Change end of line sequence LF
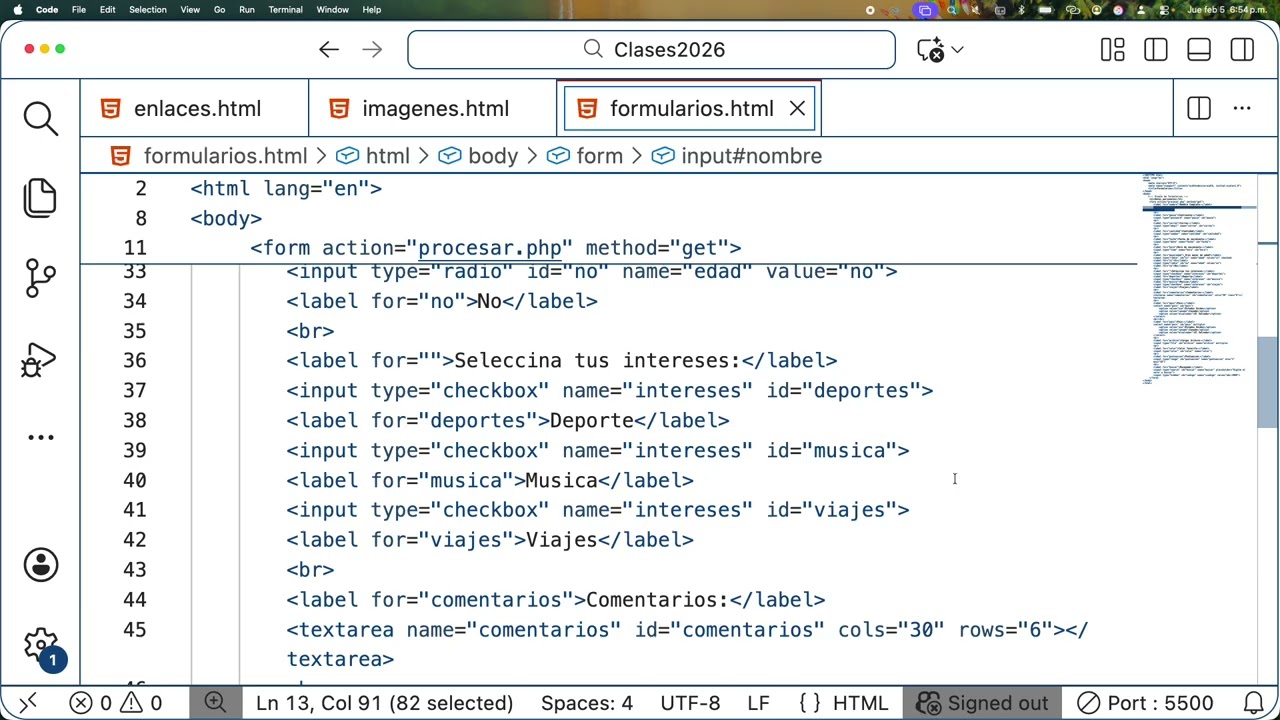Image resolution: width=1280 pixels, height=720 pixels. coord(758,703)
